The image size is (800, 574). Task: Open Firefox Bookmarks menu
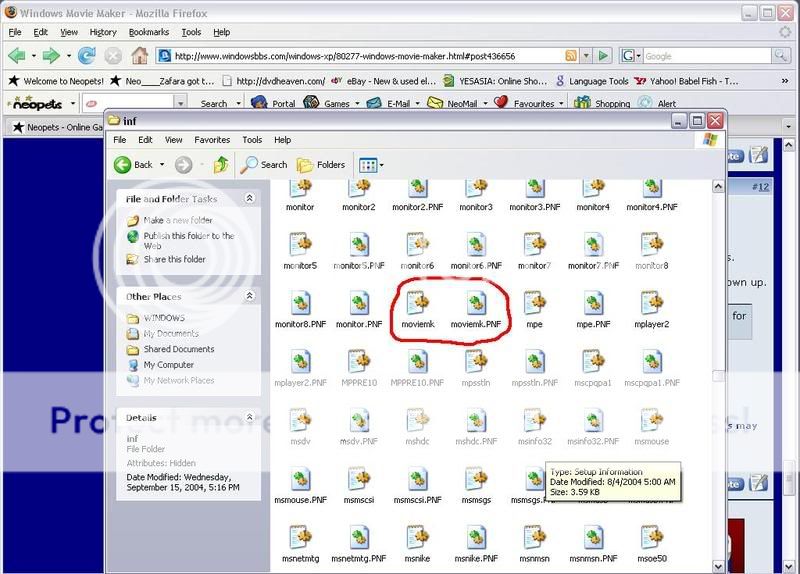pyautogui.click(x=148, y=32)
